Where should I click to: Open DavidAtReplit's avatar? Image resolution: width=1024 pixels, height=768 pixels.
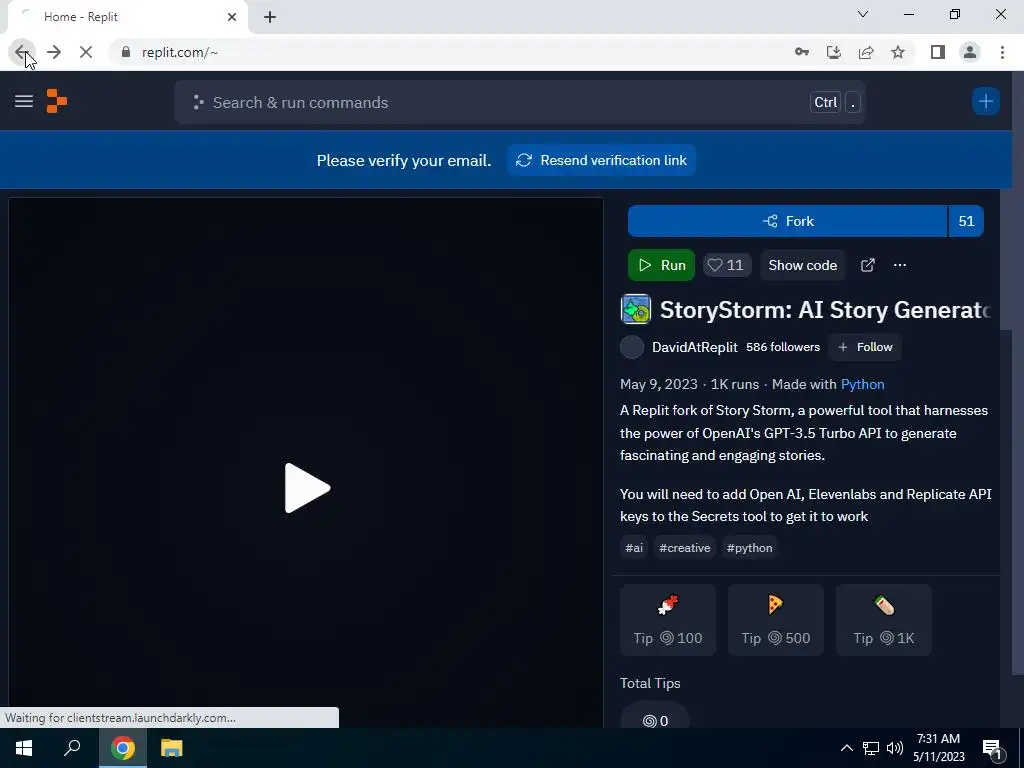point(632,347)
